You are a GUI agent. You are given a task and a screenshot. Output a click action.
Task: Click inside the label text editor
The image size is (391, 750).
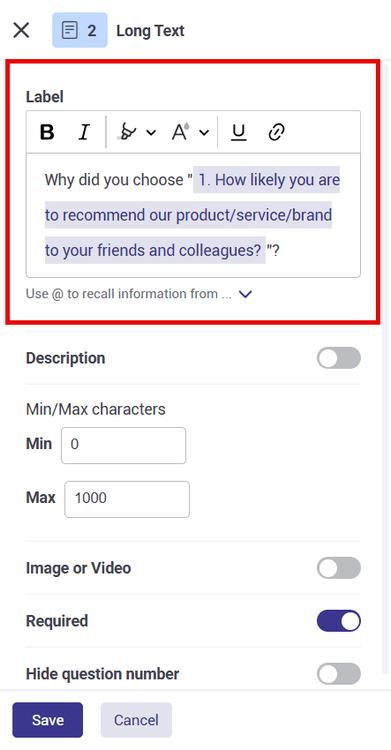click(193, 215)
